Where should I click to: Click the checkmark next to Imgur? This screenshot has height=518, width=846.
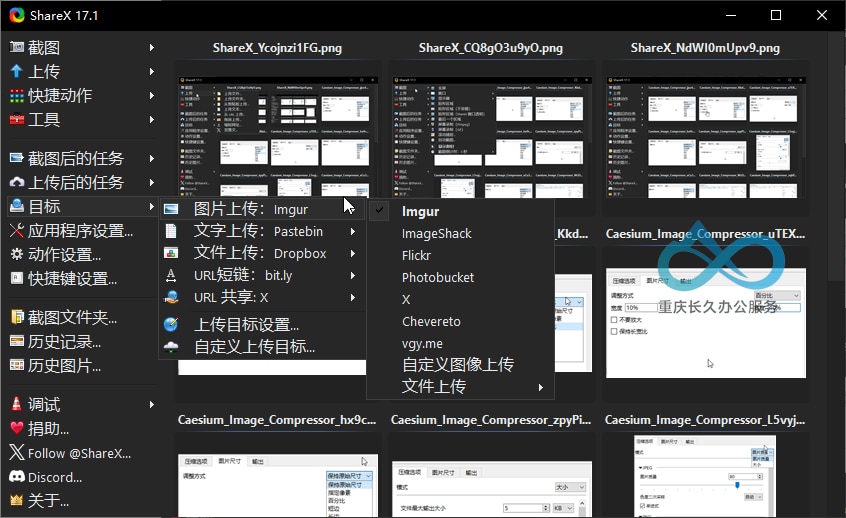click(x=379, y=210)
